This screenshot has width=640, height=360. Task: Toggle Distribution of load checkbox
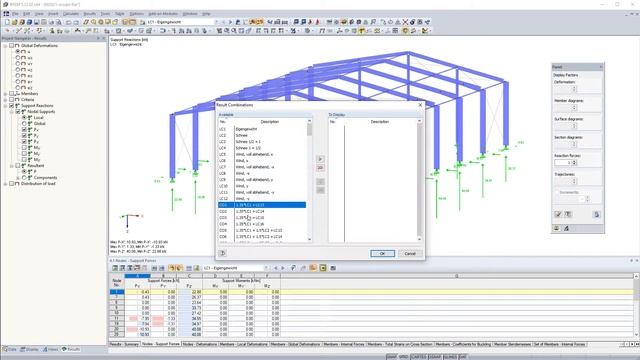click(x=11, y=184)
